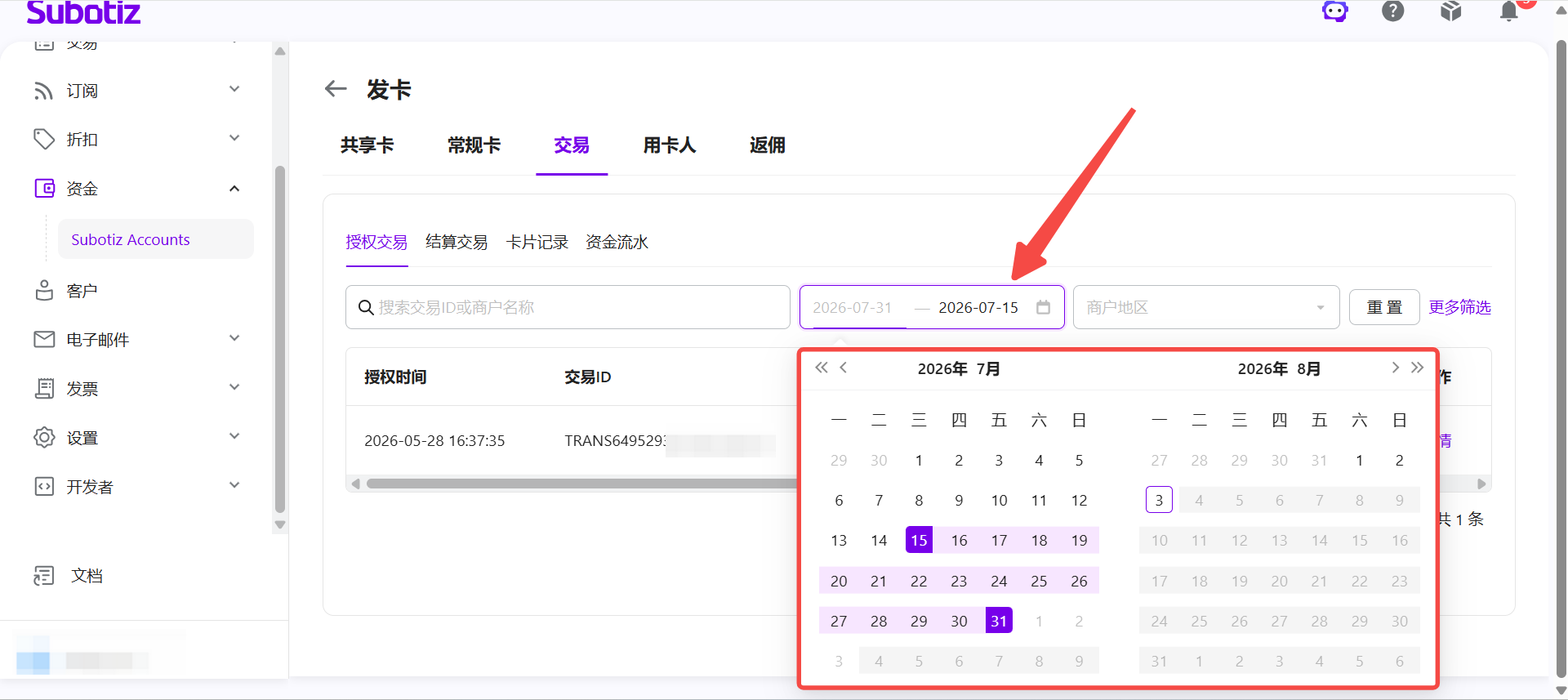1568x700 pixels.
Task: Click the 2026年 7月 calendar header
Action: pos(959,368)
